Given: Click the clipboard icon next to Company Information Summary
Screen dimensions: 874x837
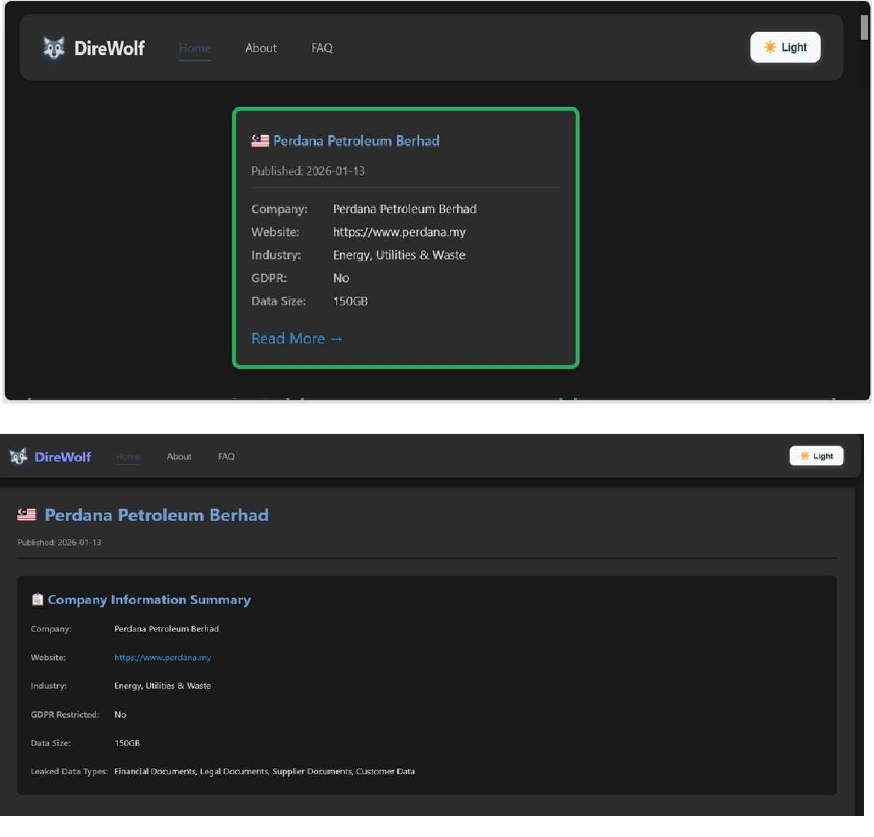Looking at the screenshot, I should coord(37,600).
